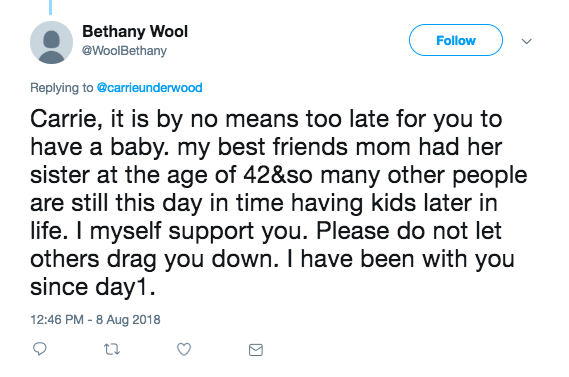This screenshot has height=377, width=569.
Task: Open the @carrieunderwood profile link
Action: pyautogui.click(x=150, y=88)
